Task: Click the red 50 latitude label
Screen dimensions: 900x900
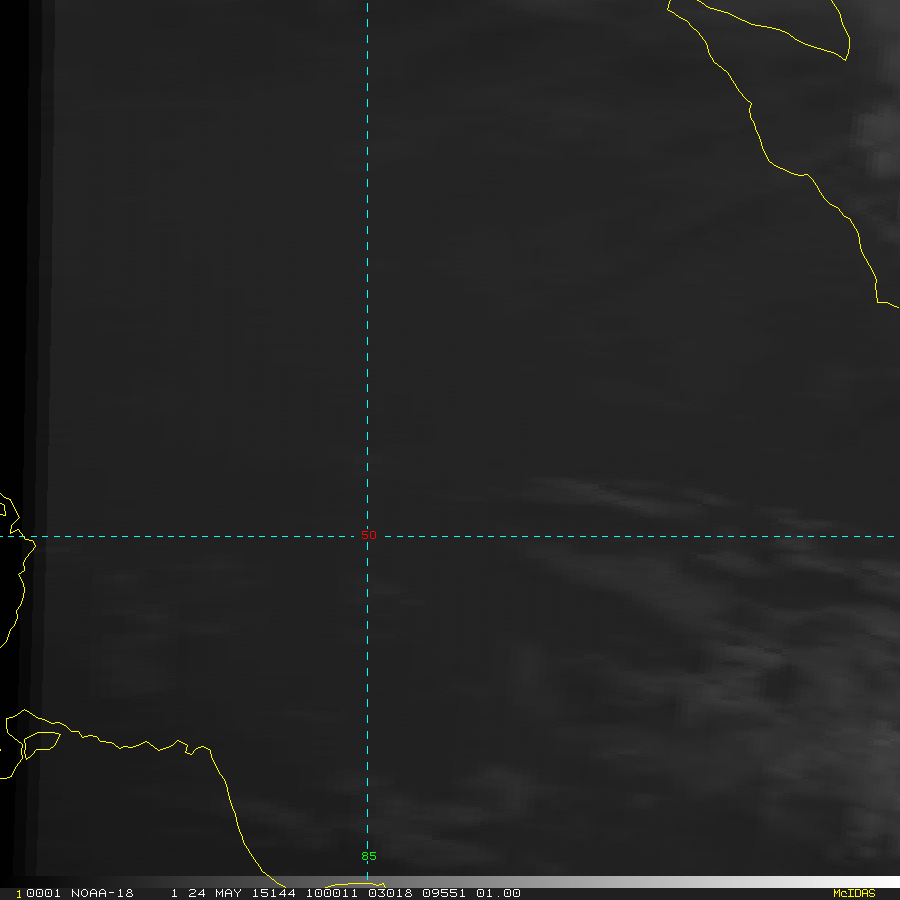Action: click(368, 536)
